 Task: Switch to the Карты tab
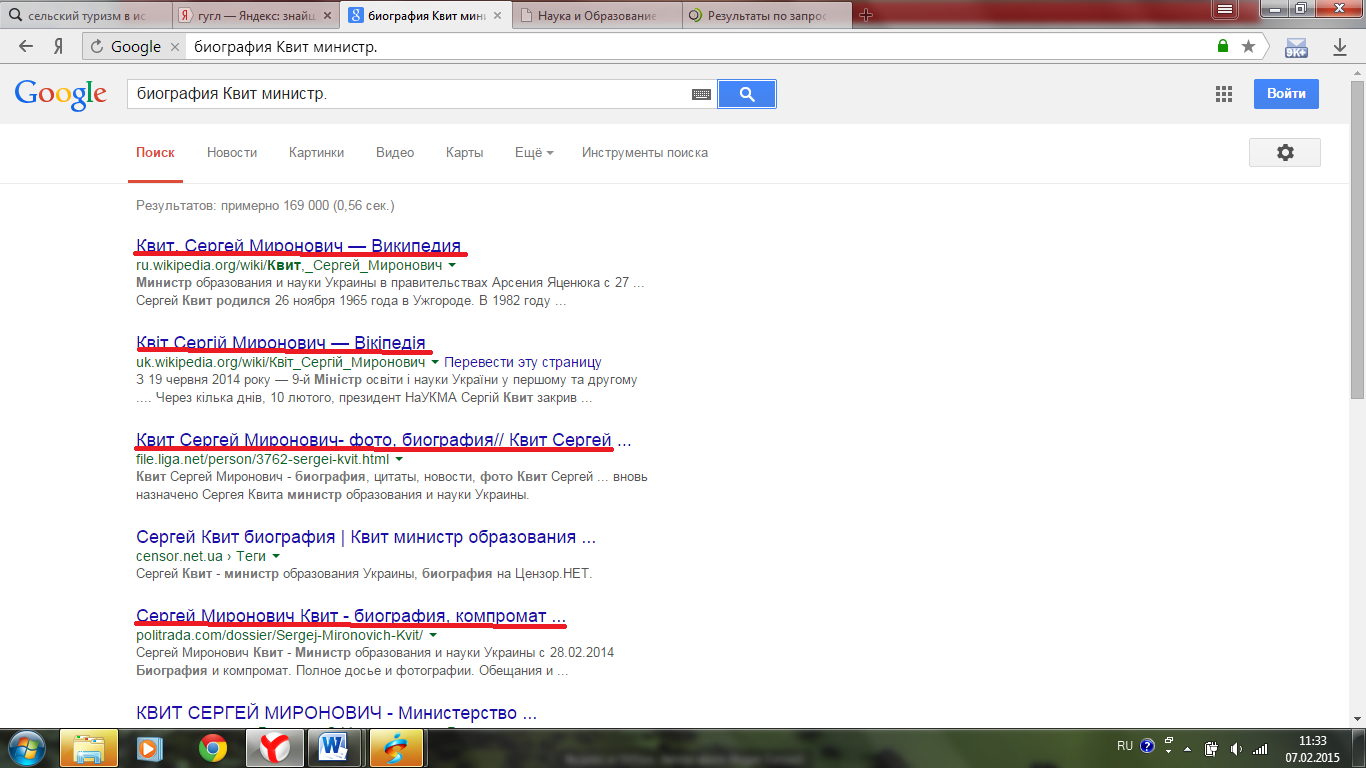point(465,153)
